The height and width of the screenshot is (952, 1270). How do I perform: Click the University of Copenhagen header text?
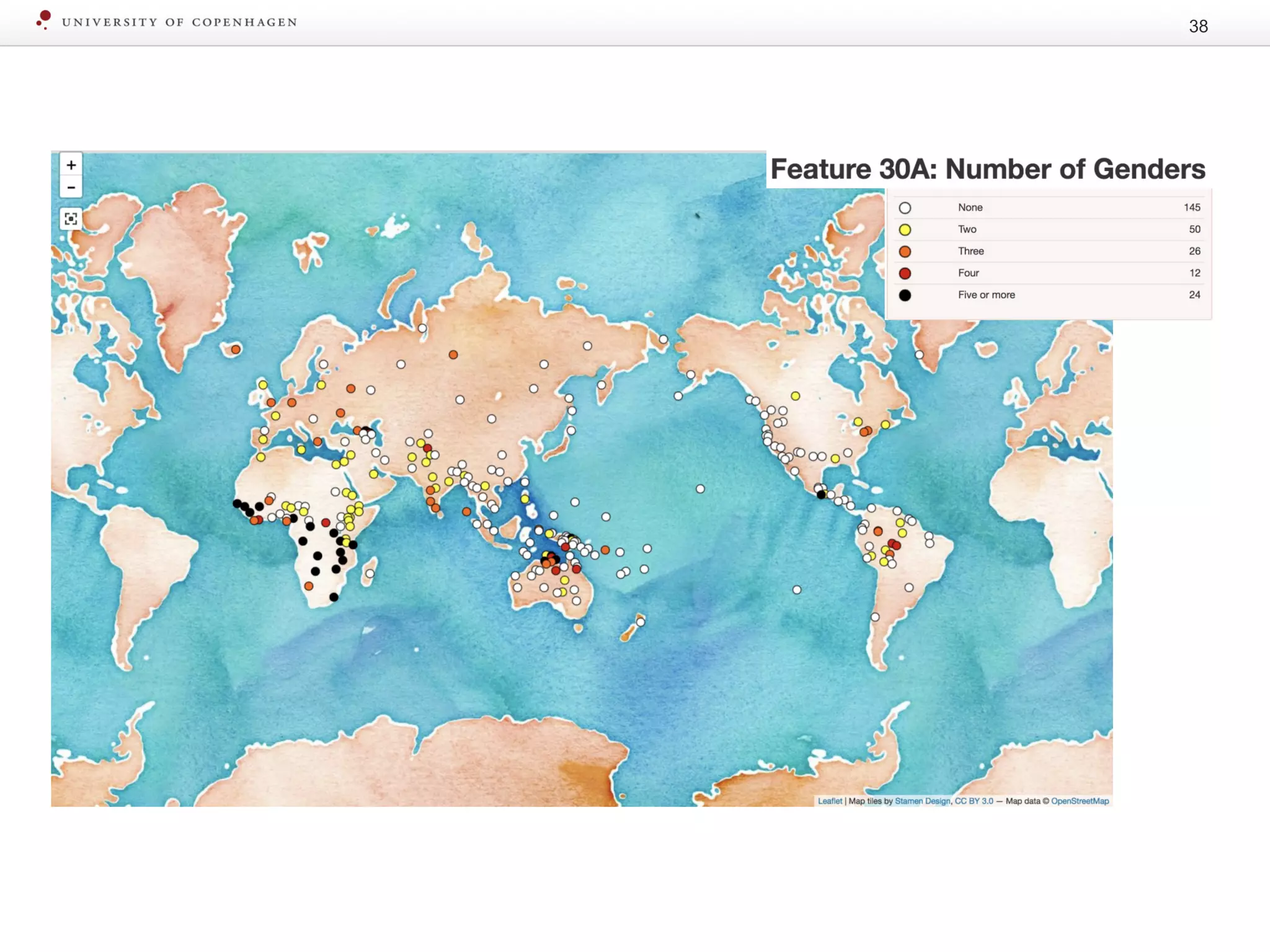[179, 22]
